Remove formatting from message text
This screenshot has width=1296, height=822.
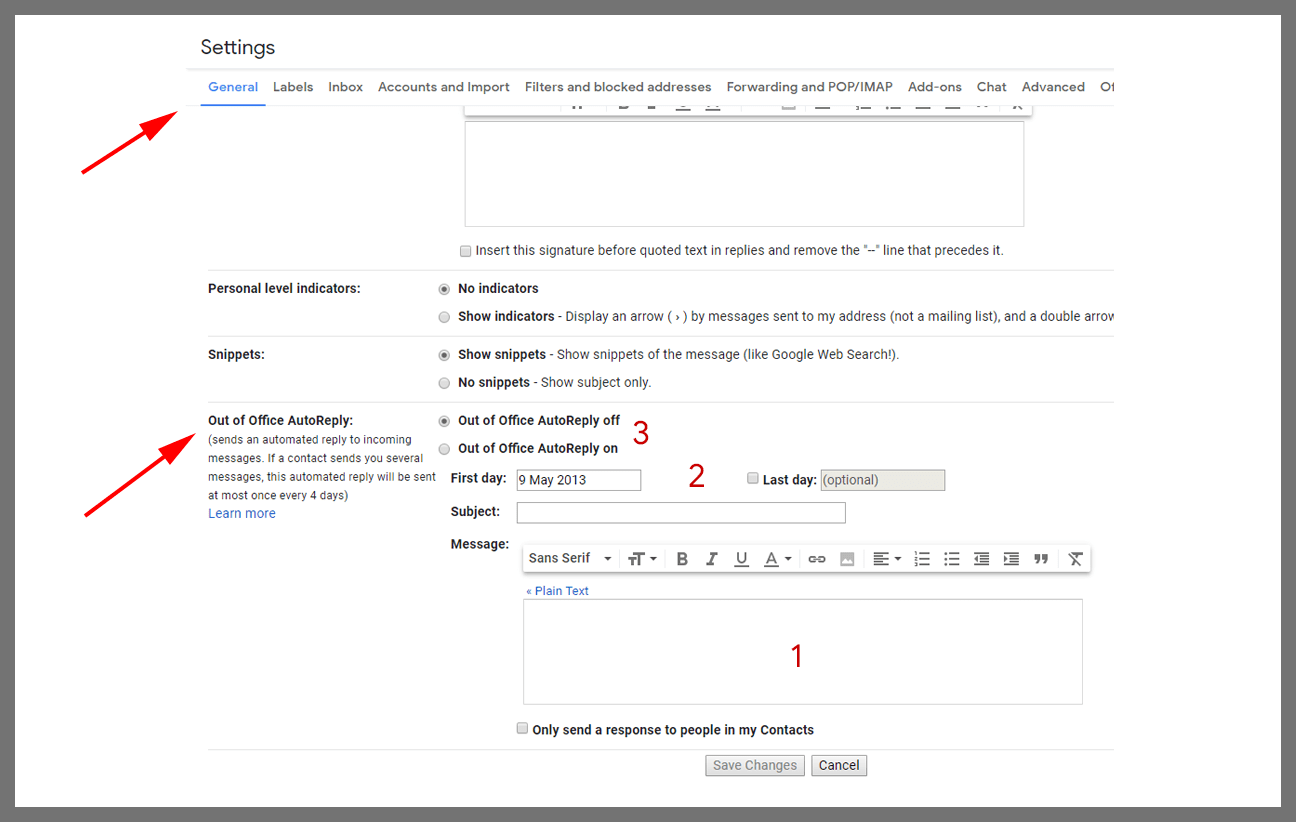tap(1075, 559)
